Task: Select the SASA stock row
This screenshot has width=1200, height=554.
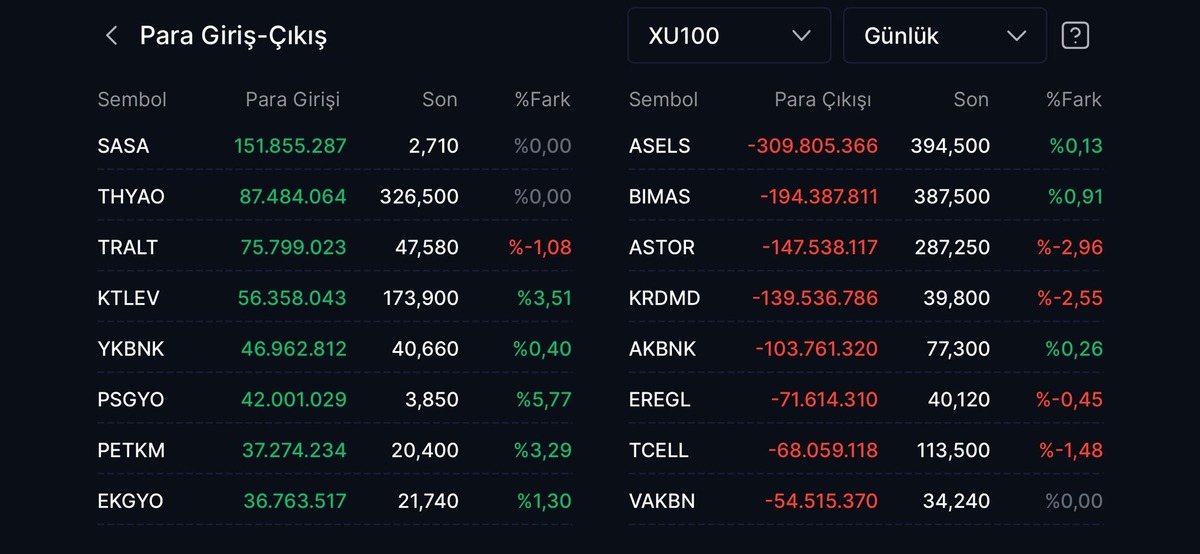Action: pyautogui.click(x=335, y=146)
